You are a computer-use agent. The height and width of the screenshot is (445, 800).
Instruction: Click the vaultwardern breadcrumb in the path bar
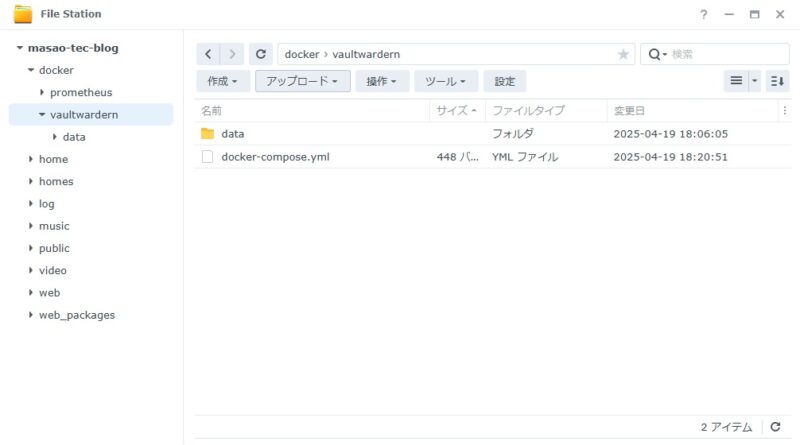(366, 54)
